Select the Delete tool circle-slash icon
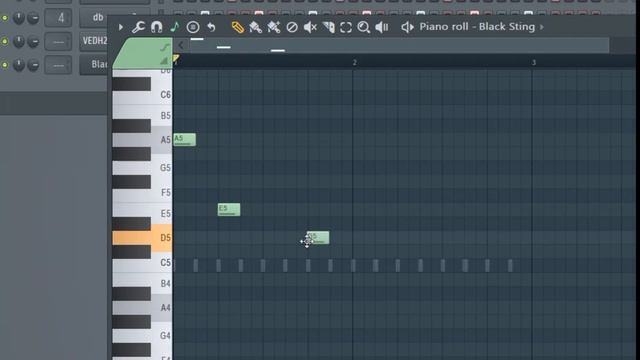This screenshot has width=640, height=360. (292, 27)
